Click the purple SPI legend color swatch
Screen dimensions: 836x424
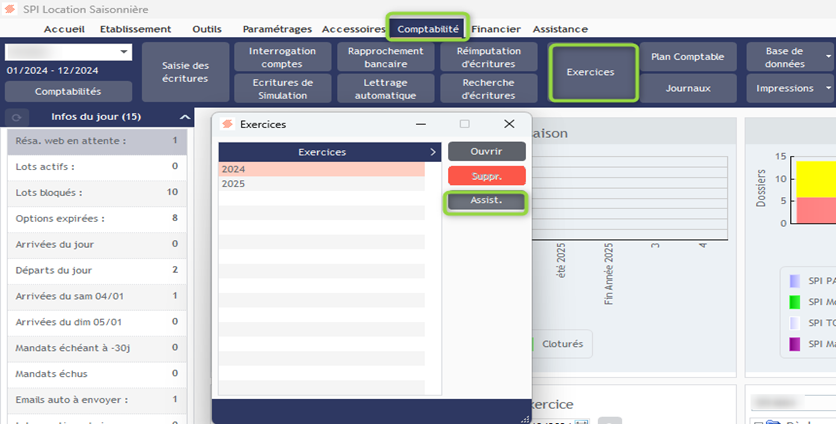coord(794,344)
